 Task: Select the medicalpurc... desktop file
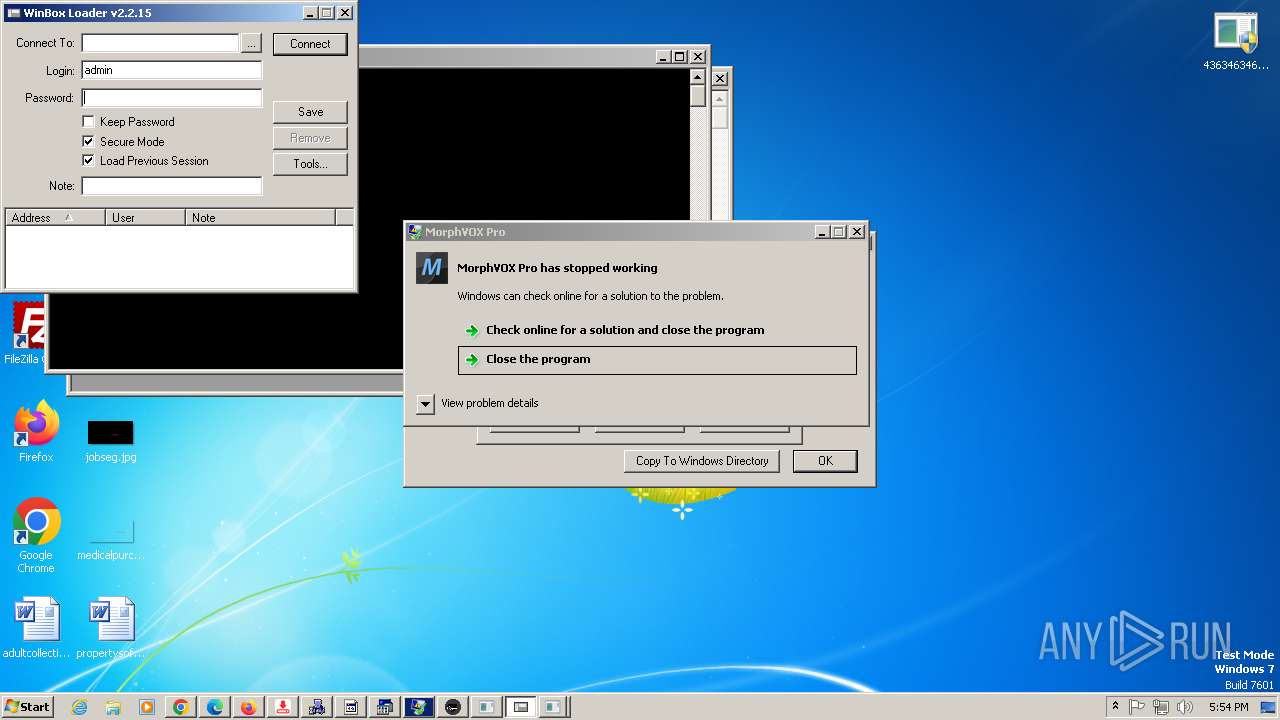point(111,540)
